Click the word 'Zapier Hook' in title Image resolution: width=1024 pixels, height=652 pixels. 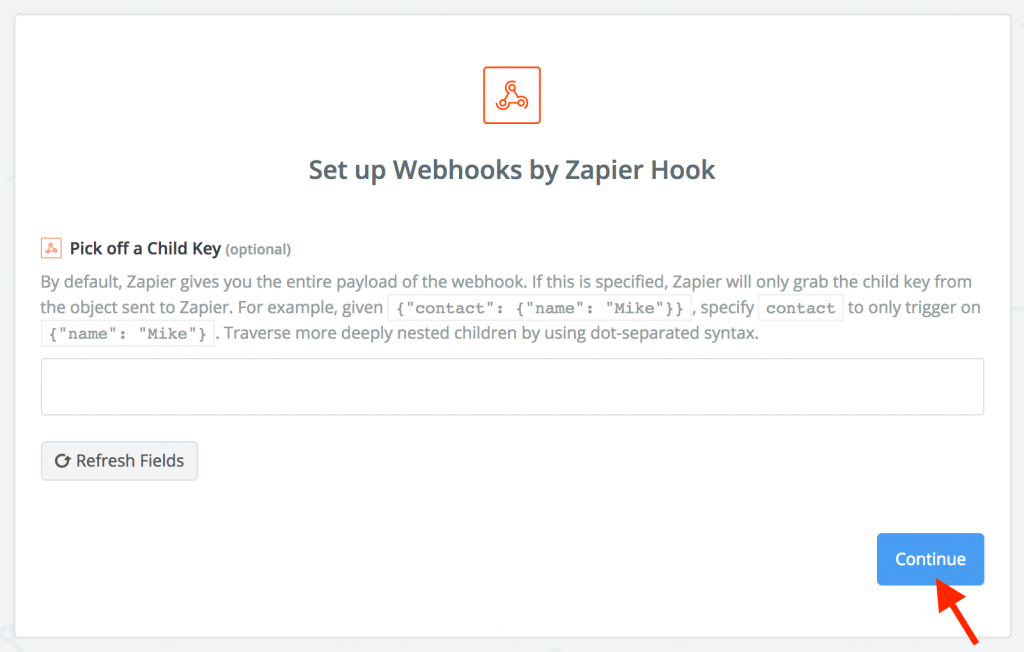pyautogui.click(x=640, y=170)
